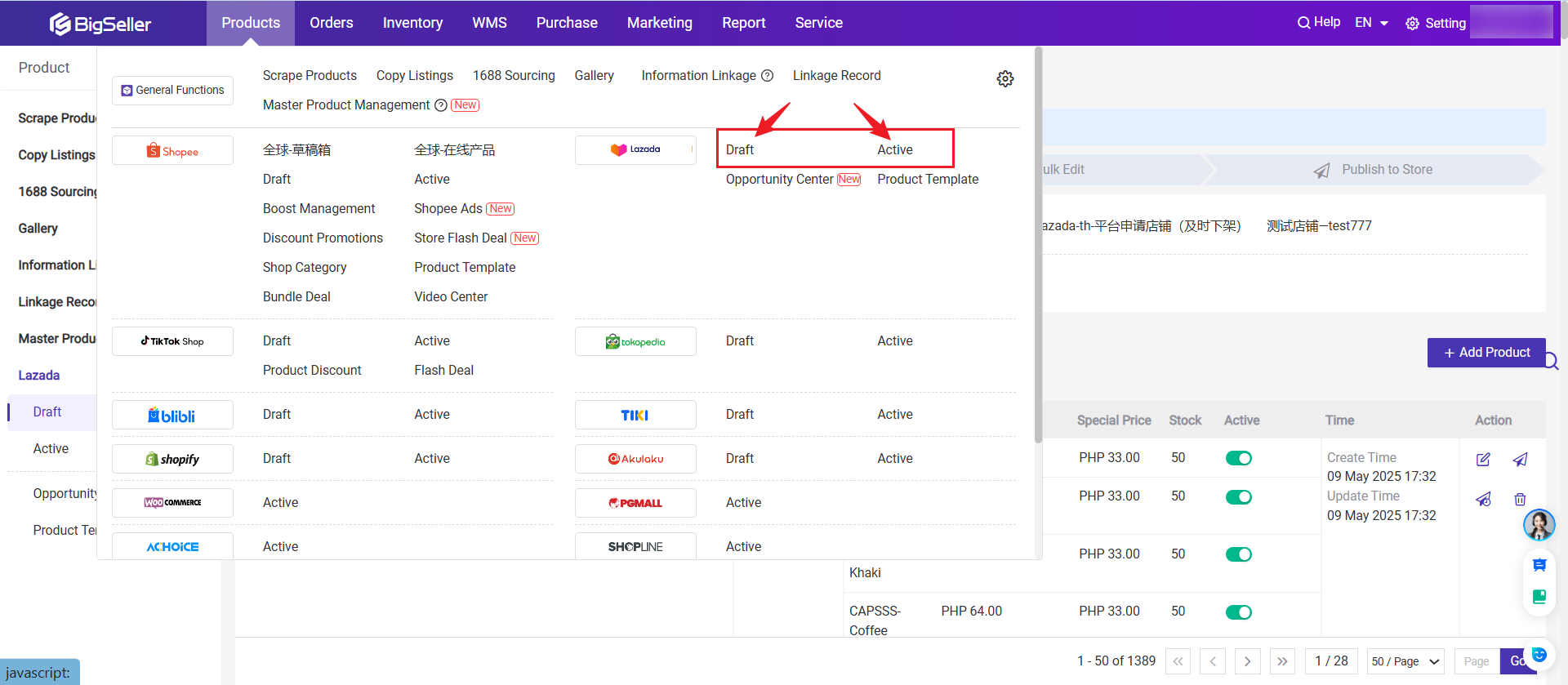Open Store Flash Deal link
Viewport: 1568px width, 685px height.
(461, 238)
